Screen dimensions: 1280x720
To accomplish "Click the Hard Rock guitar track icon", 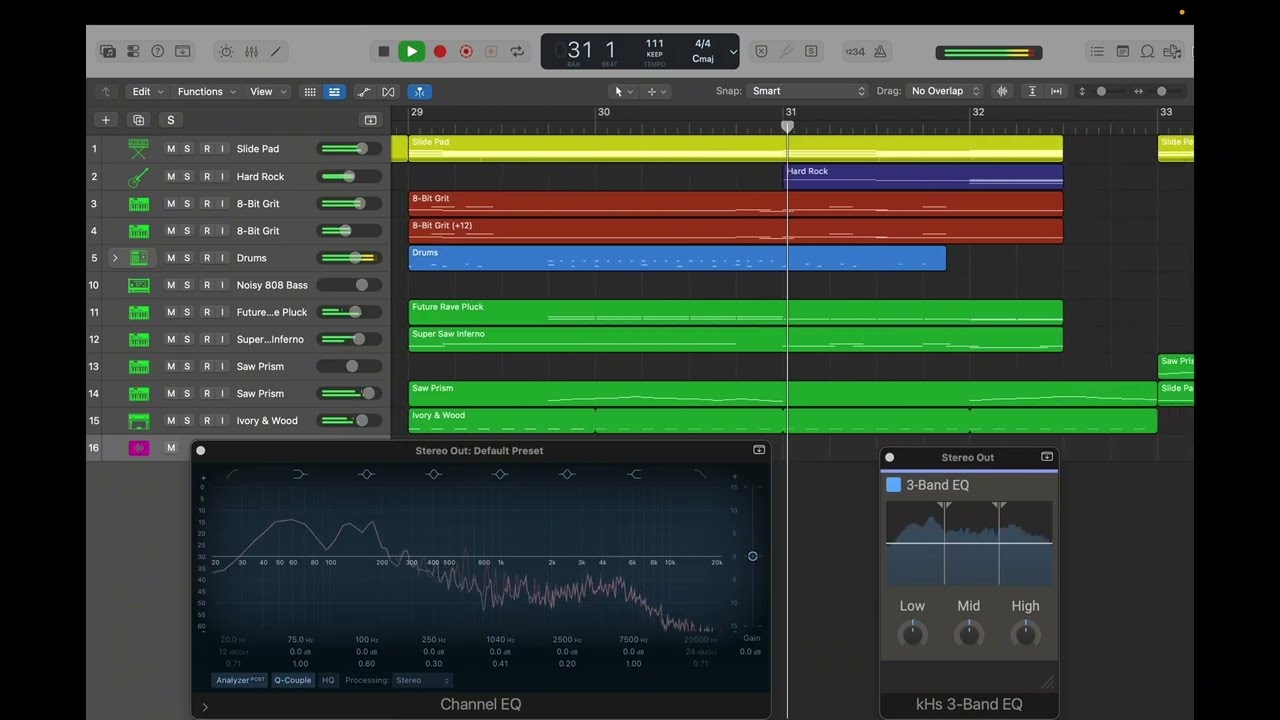I will 139,177.
